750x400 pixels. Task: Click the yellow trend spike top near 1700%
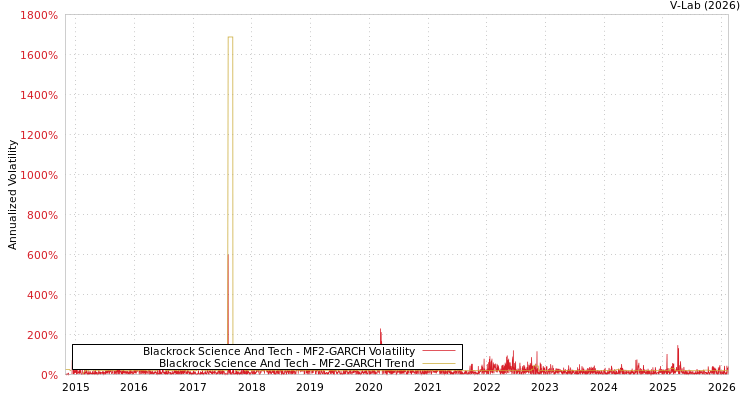[x=230, y=37]
